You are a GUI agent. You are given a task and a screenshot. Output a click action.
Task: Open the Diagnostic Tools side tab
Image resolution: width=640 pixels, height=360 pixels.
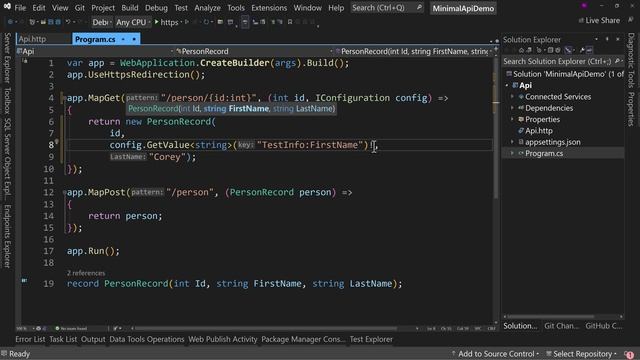point(631,60)
